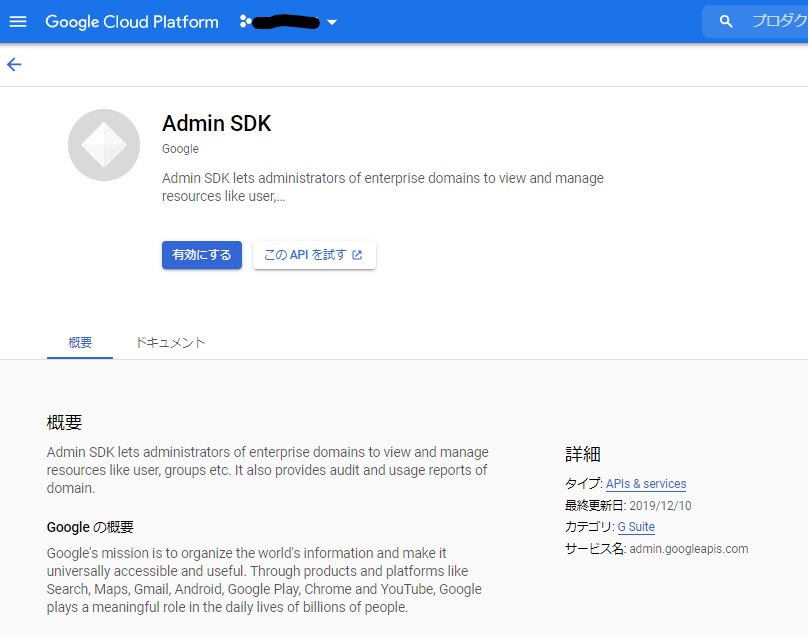Click the 詳細 heading

tap(583, 454)
